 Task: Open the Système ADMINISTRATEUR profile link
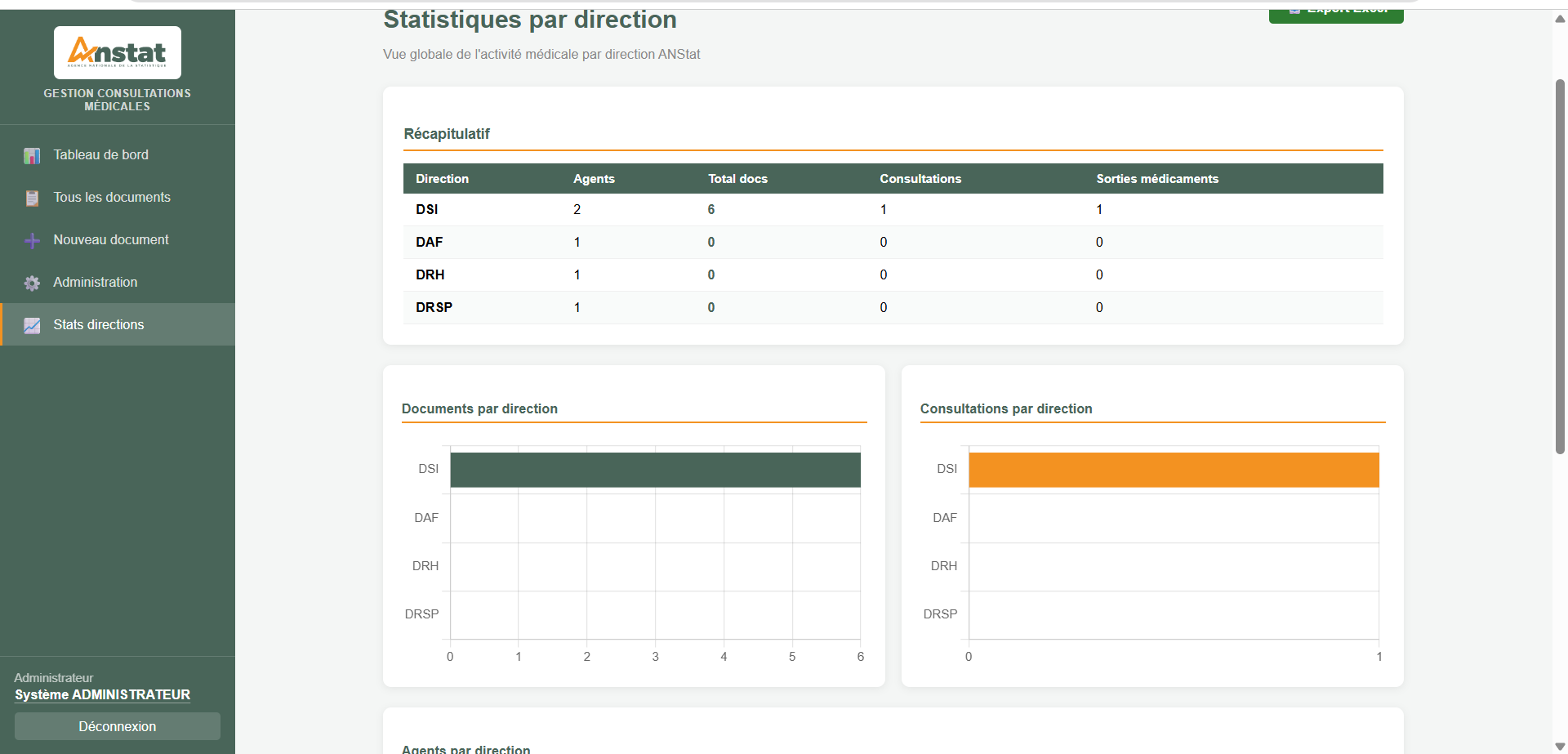click(102, 694)
